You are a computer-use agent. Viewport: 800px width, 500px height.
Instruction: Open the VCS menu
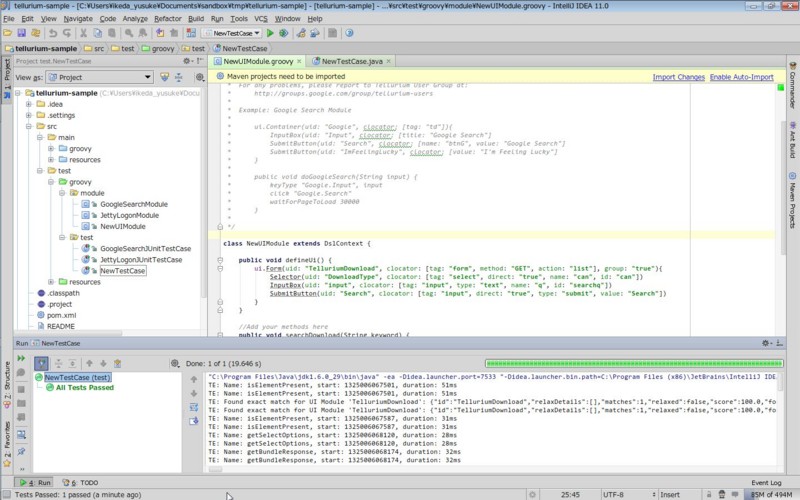pos(261,18)
